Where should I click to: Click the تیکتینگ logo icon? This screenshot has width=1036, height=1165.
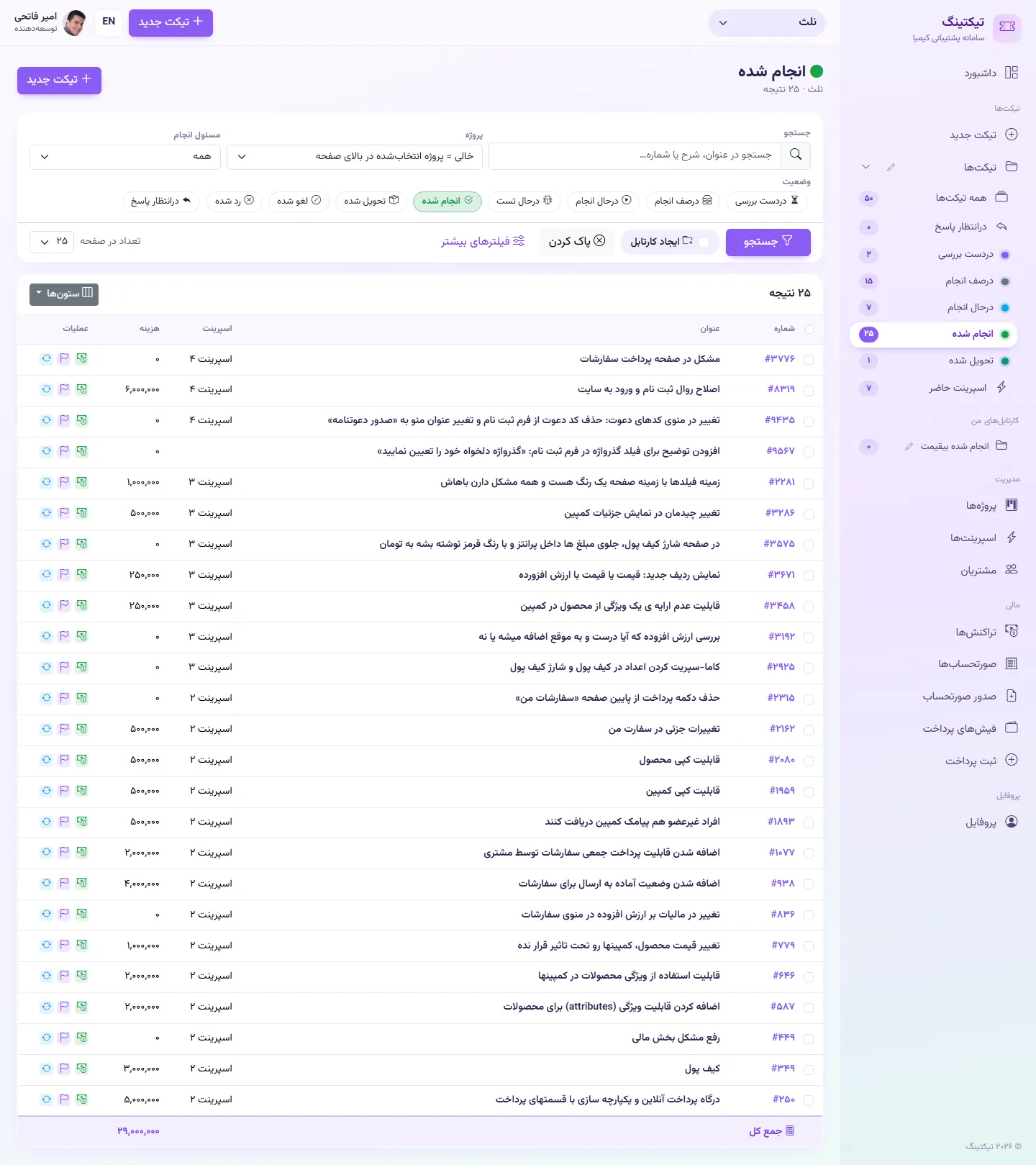pos(1007,28)
